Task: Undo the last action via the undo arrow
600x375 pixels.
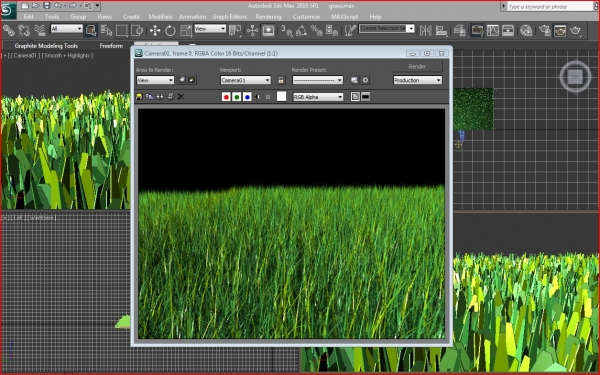Action: click(x=57, y=6)
